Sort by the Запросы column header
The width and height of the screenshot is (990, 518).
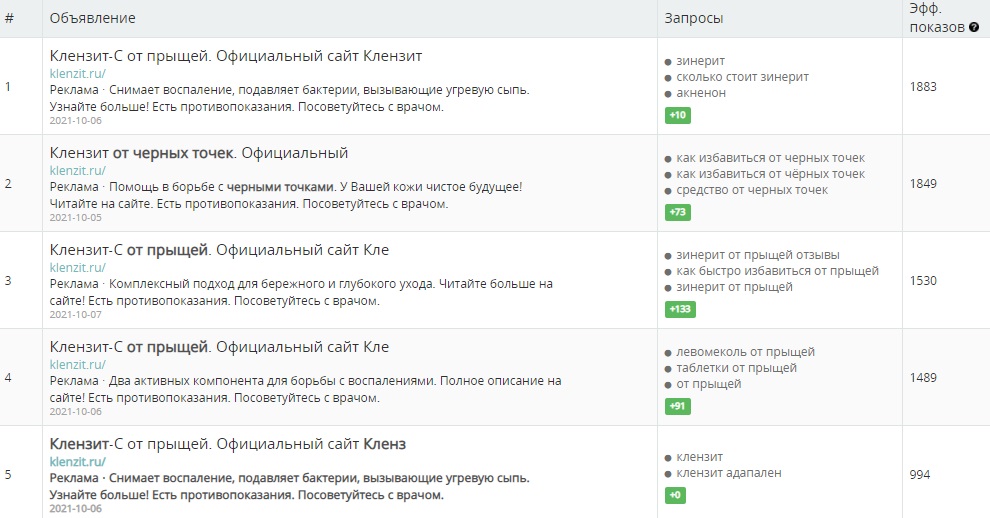(694, 18)
